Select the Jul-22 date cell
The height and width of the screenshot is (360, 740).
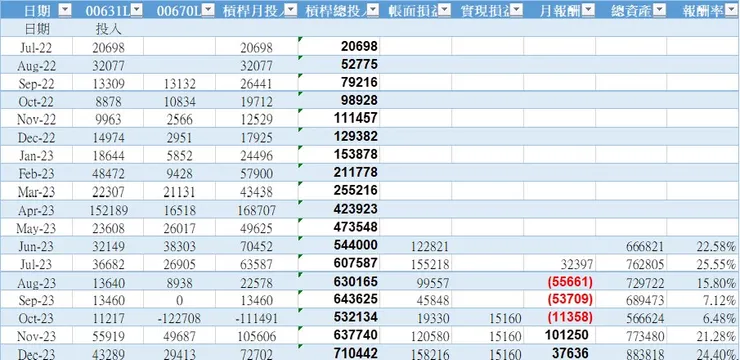36,47
